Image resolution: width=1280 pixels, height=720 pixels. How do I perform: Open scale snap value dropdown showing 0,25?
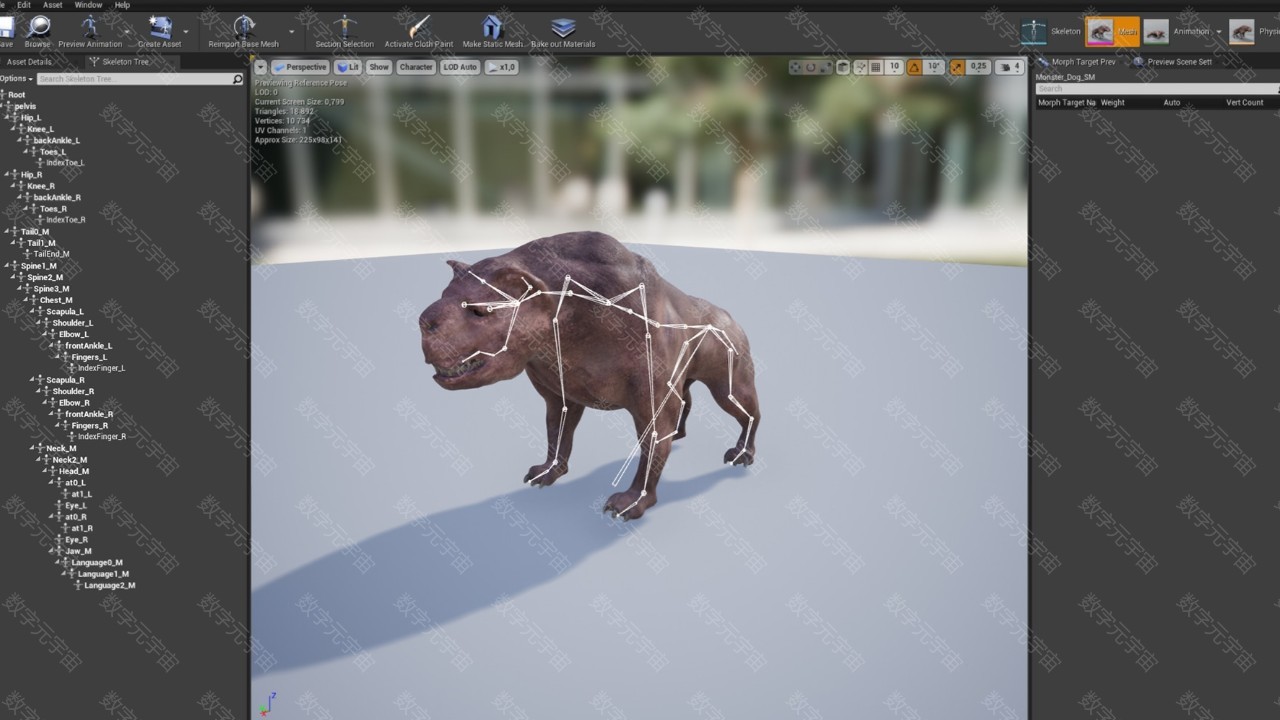pyautogui.click(x=979, y=67)
